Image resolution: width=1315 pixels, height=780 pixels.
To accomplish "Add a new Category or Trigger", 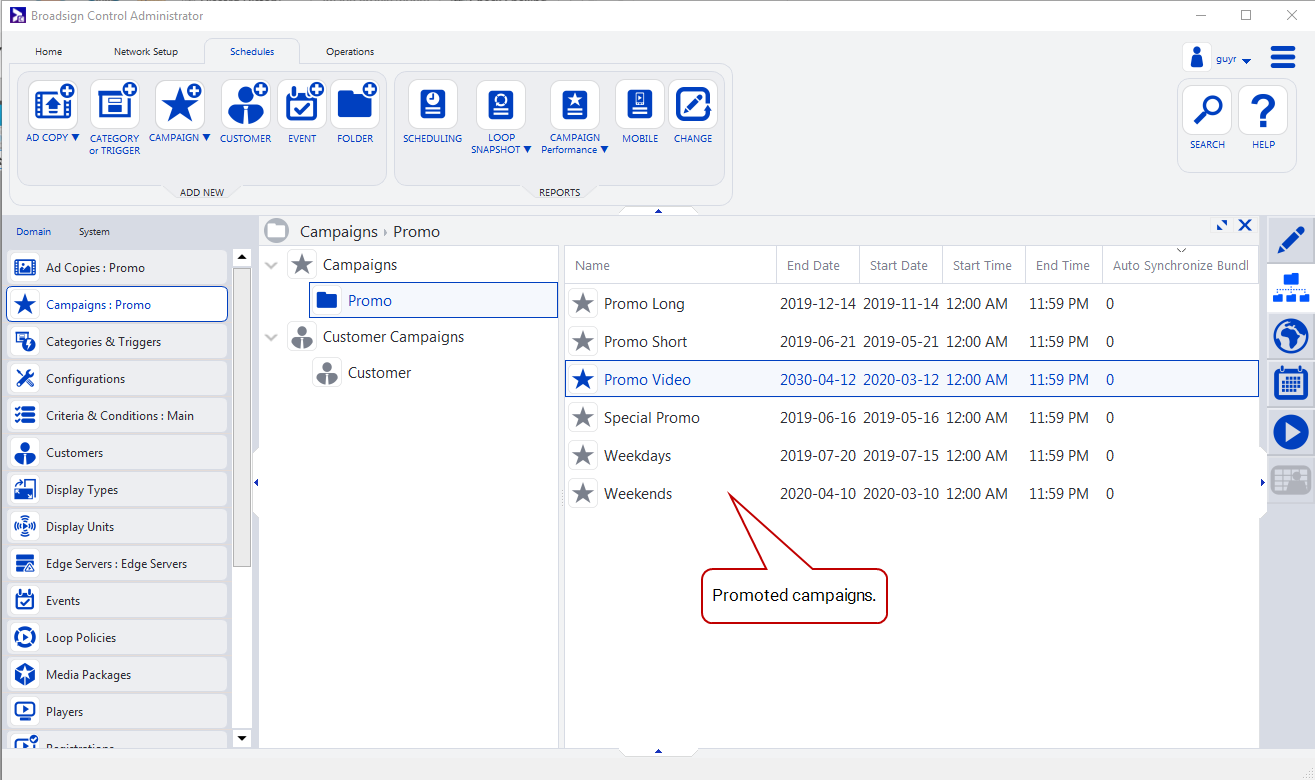I will point(114,105).
